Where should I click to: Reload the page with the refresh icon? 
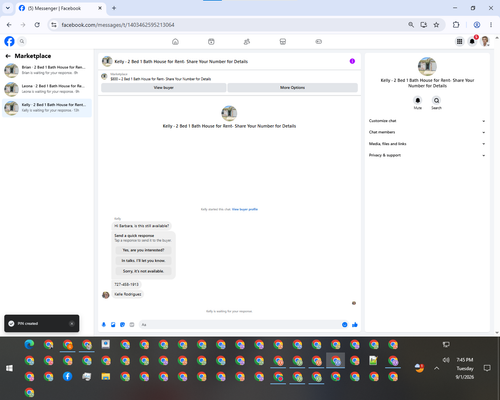37,25
